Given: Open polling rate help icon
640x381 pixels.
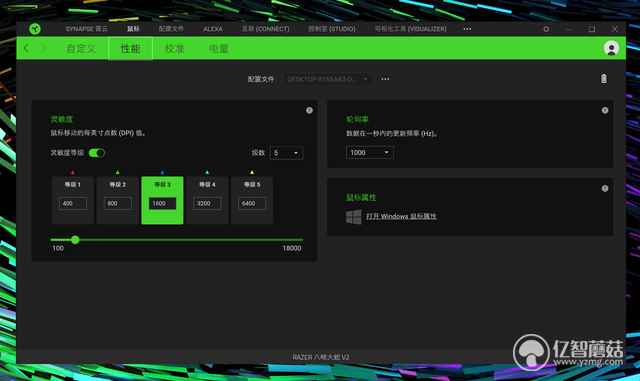Looking at the screenshot, I should click(605, 110).
